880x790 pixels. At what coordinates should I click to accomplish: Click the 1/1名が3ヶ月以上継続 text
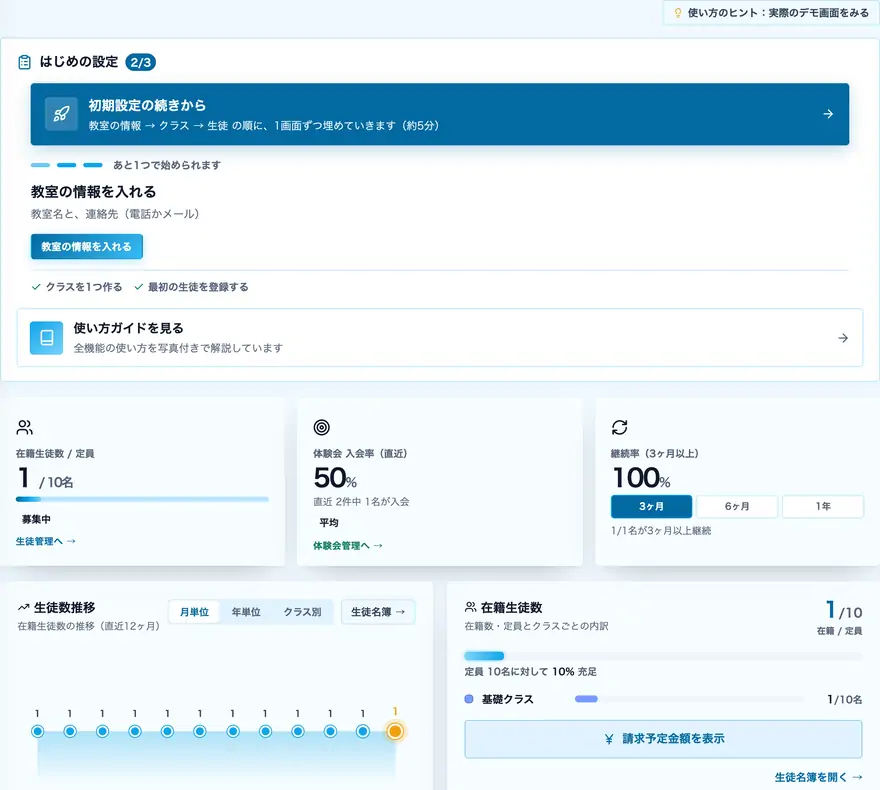coord(661,531)
